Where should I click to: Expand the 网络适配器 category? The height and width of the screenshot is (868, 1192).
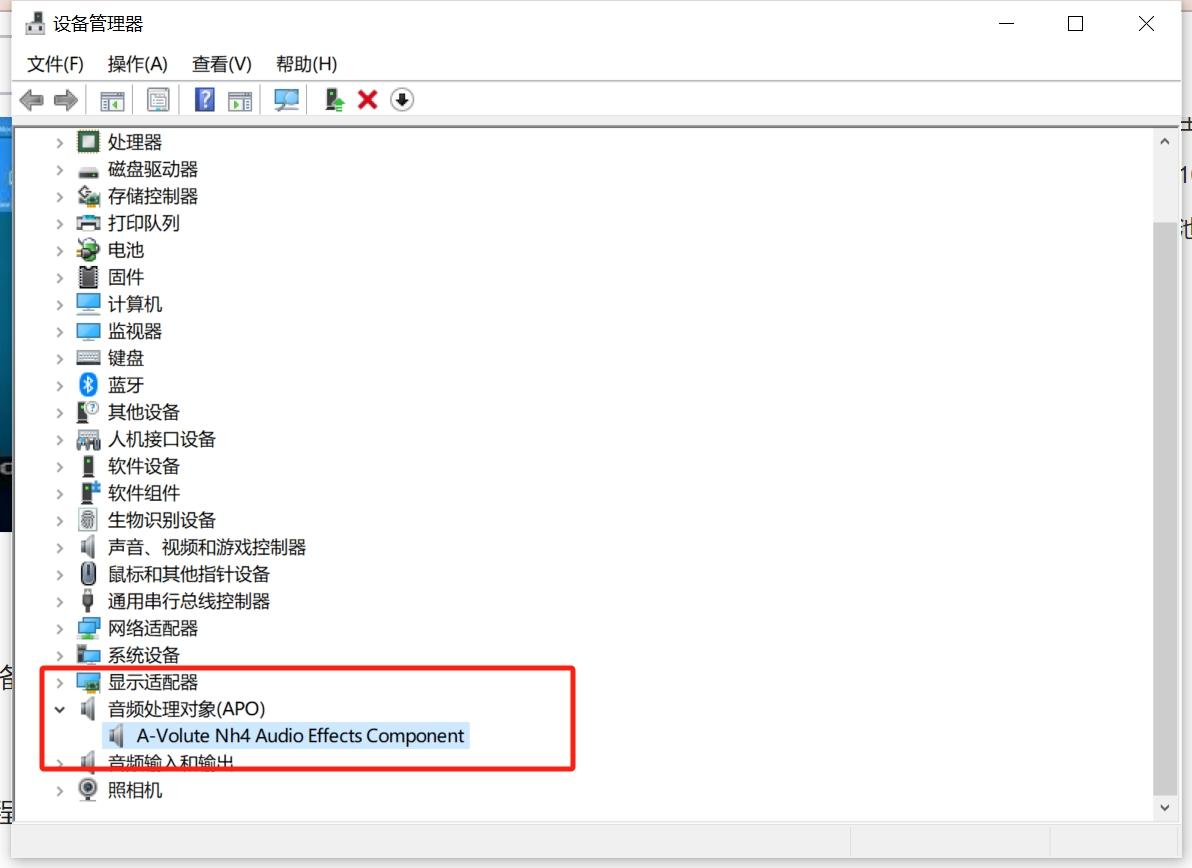click(60, 628)
